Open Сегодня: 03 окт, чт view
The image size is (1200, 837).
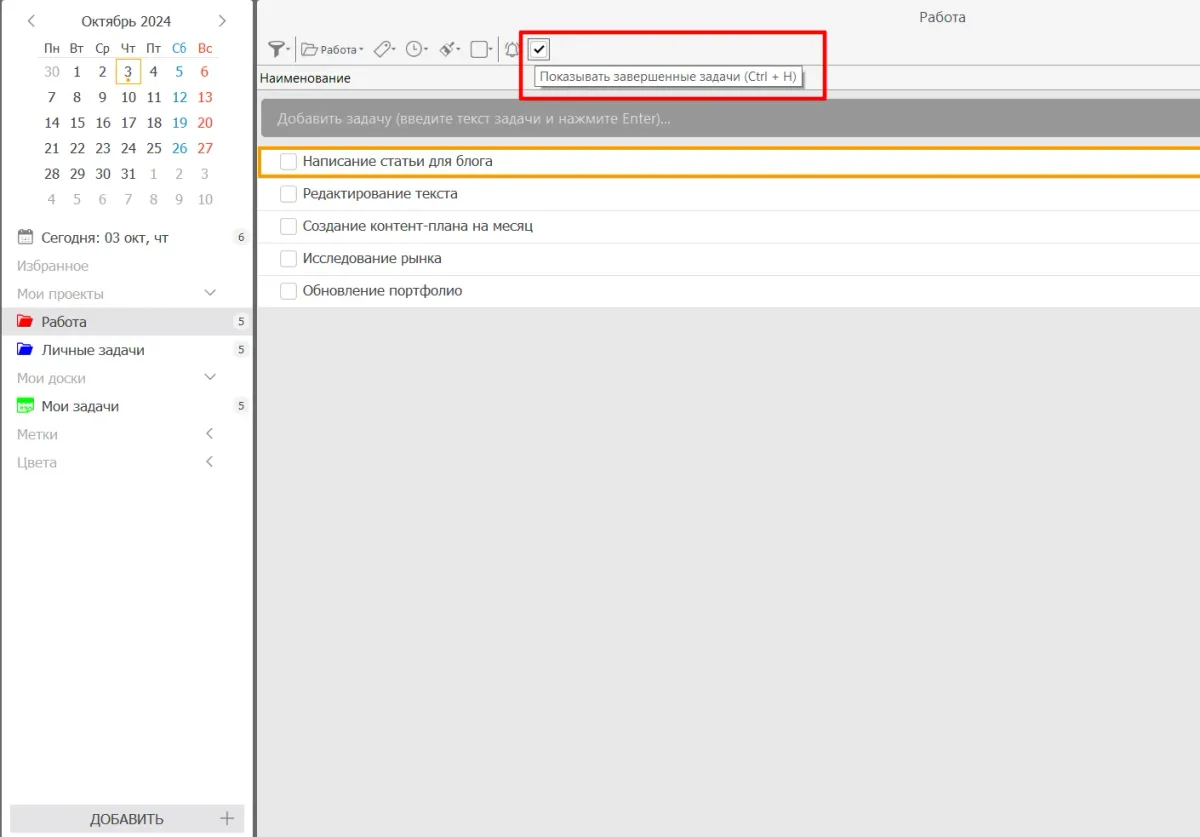(x=104, y=237)
